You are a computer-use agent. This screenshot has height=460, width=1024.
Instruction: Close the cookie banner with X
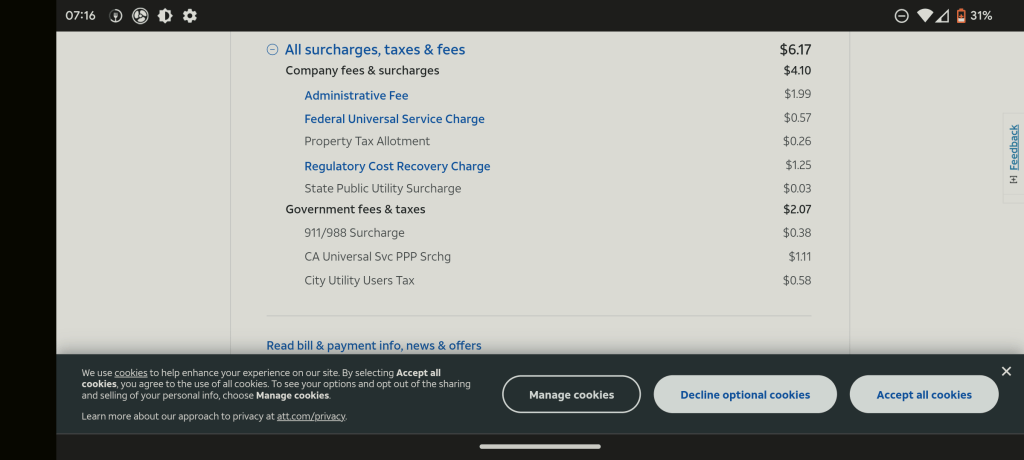[1006, 372]
